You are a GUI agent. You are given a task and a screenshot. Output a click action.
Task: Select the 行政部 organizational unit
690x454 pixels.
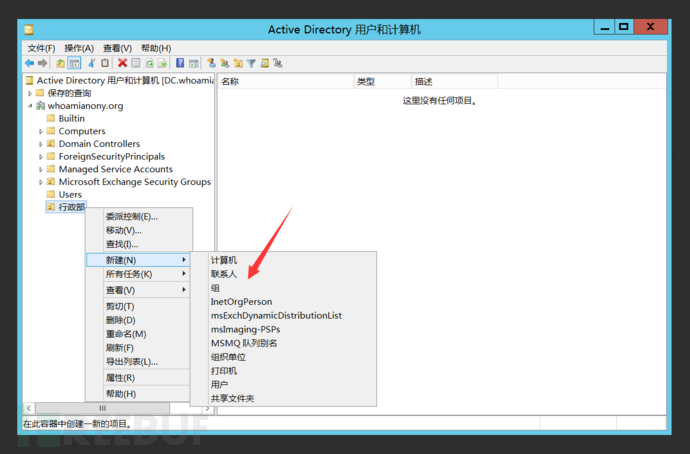pyautogui.click(x=71, y=207)
